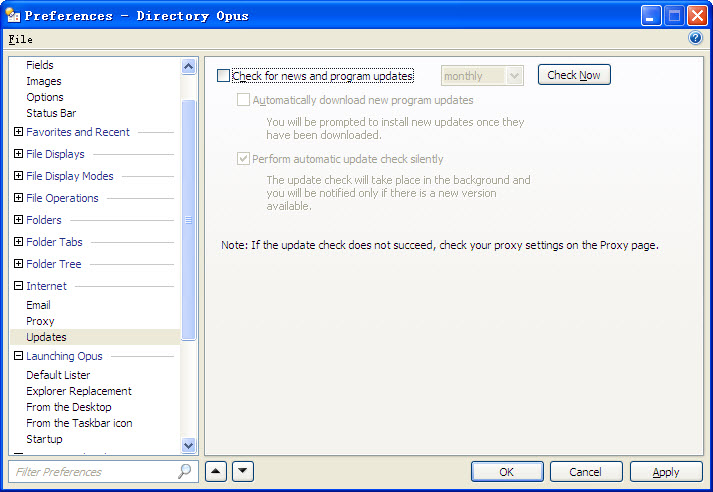Viewport: 713px width, 492px height.
Task: Click the Folder Tree label
Action: click(54, 264)
